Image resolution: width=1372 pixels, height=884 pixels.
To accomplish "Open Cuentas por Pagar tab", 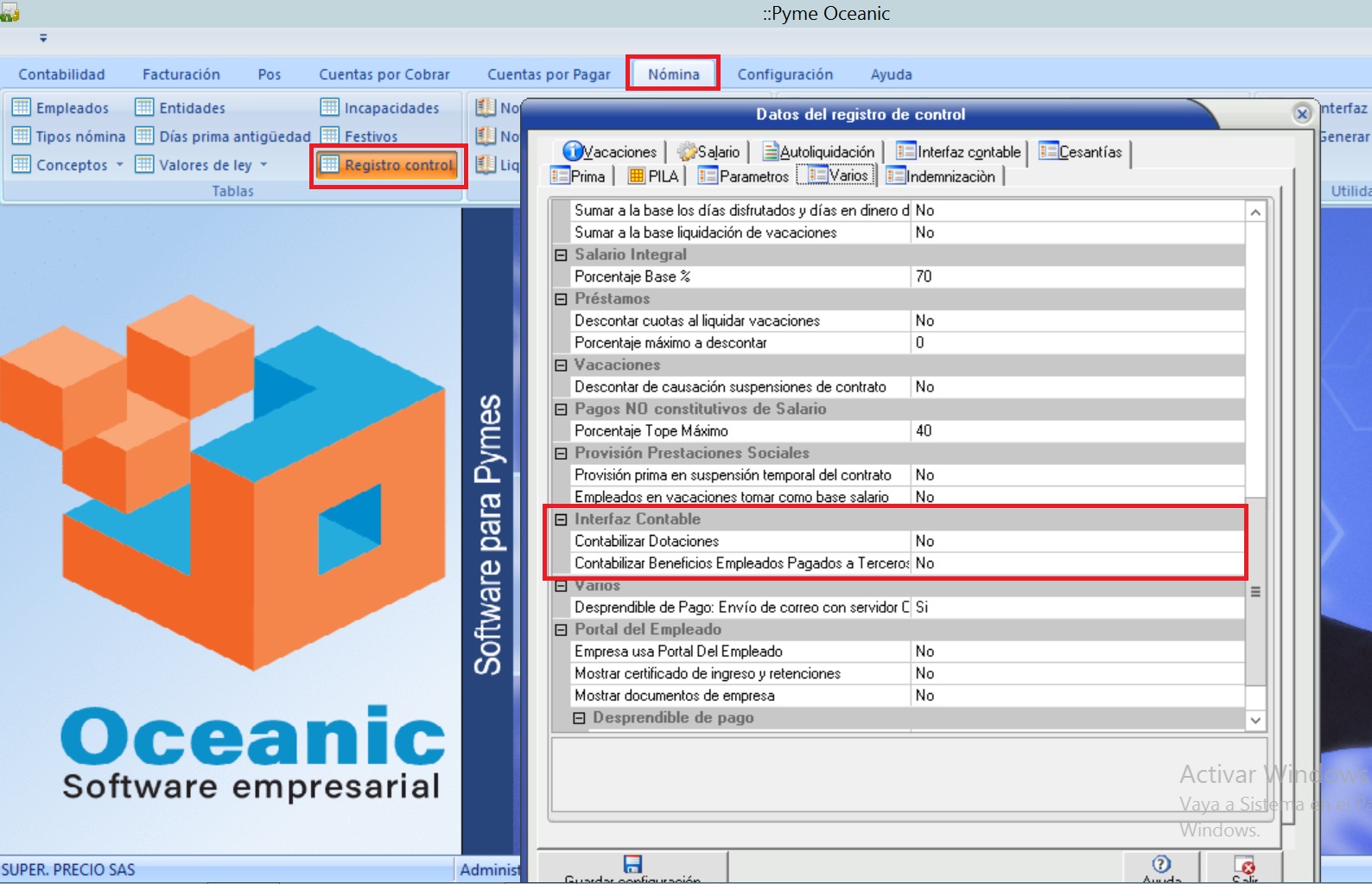I will point(549,74).
